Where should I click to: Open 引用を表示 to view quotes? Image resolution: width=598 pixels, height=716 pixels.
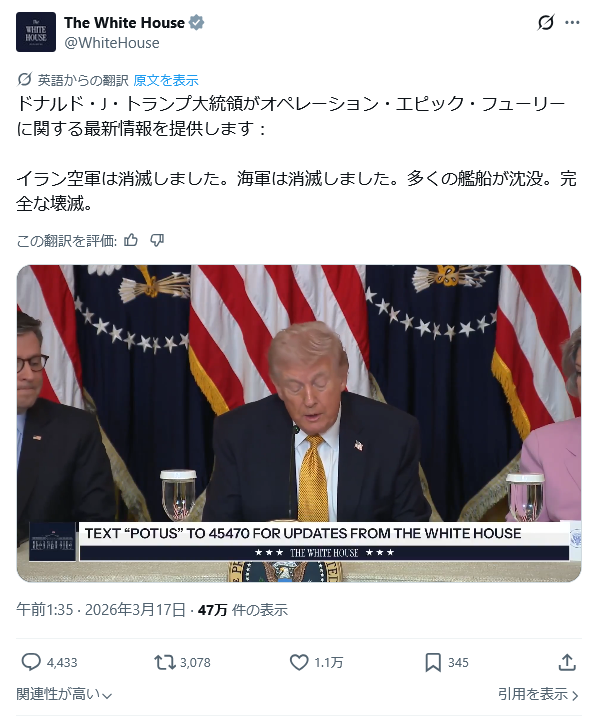tap(538, 695)
